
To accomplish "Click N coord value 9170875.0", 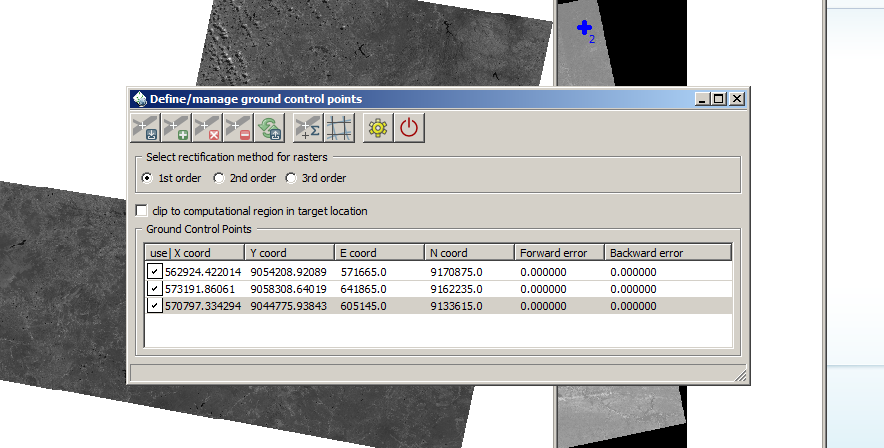I will pos(457,272).
